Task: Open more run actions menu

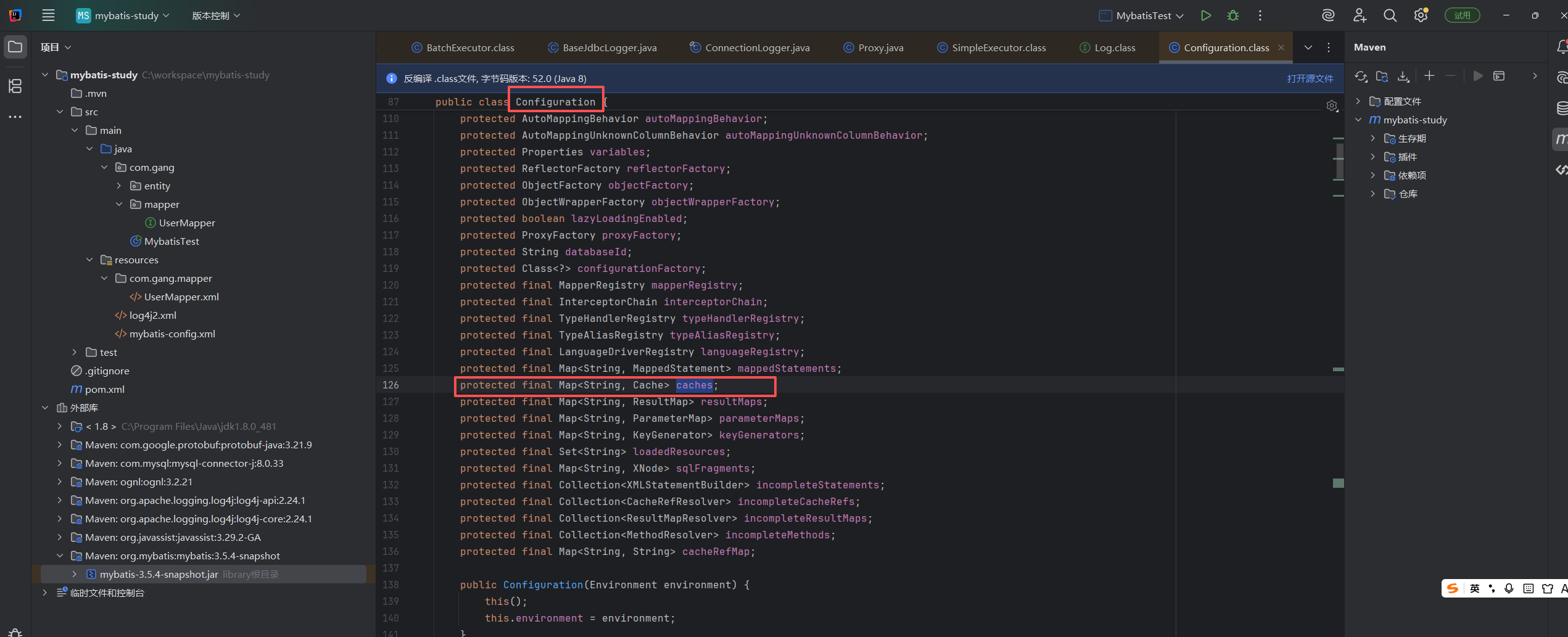Action: pos(1260,15)
